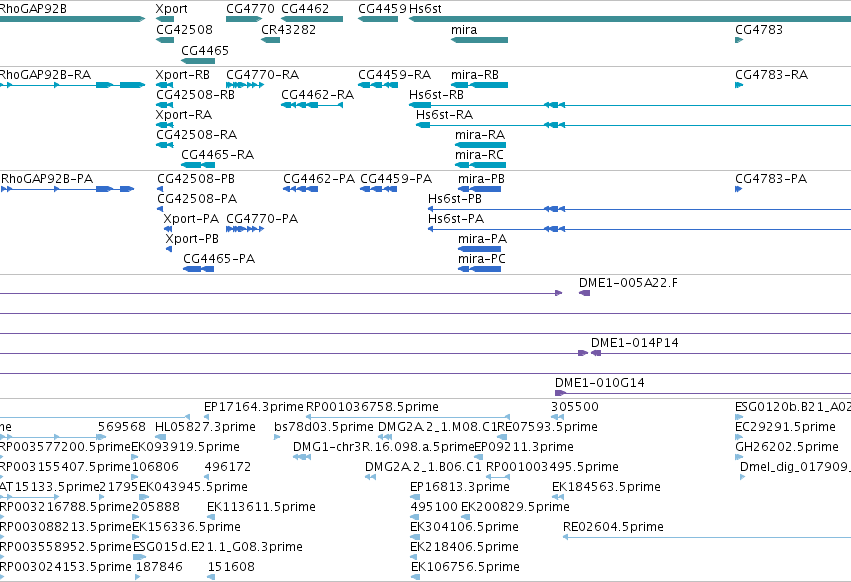Open the CG4459-RA transcript label
The image size is (851, 582).
coord(395,74)
